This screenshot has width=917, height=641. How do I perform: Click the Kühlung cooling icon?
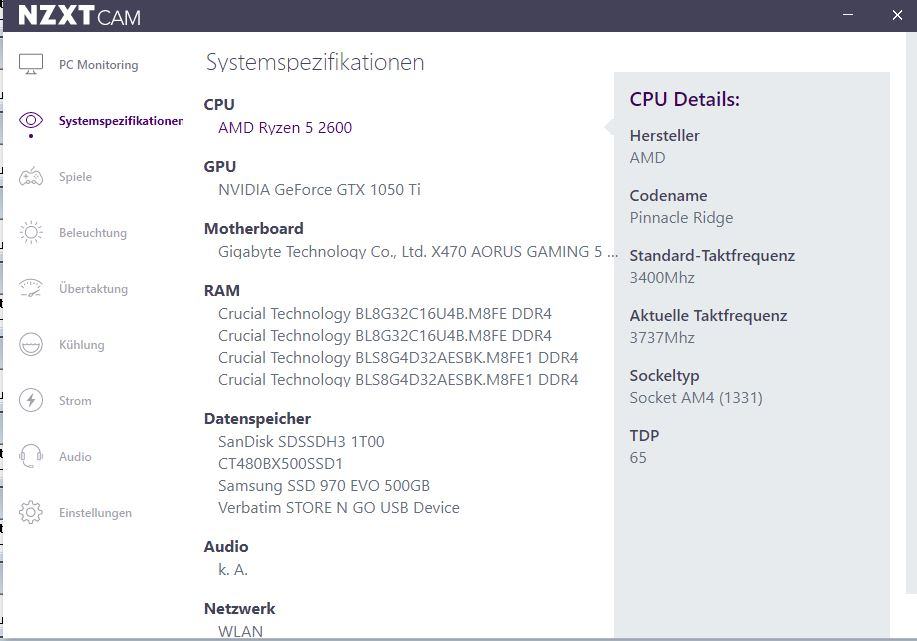tap(31, 344)
